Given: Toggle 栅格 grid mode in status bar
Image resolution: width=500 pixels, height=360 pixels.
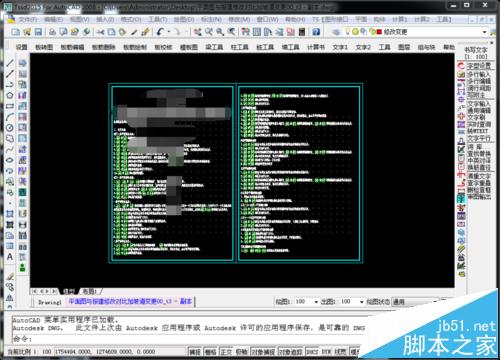Looking at the screenshot, I should click(211, 352).
